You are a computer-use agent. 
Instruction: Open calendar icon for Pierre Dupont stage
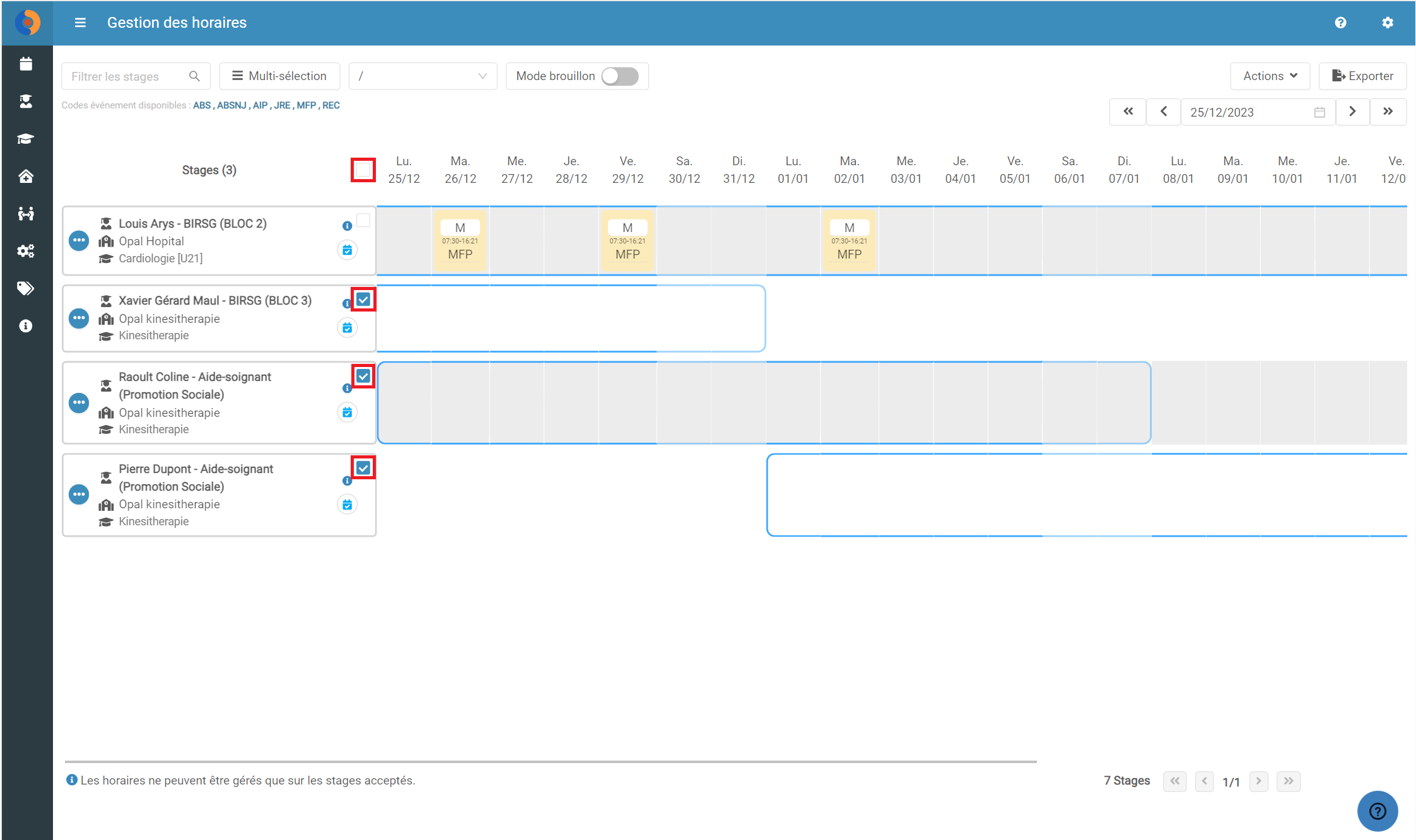[348, 505]
